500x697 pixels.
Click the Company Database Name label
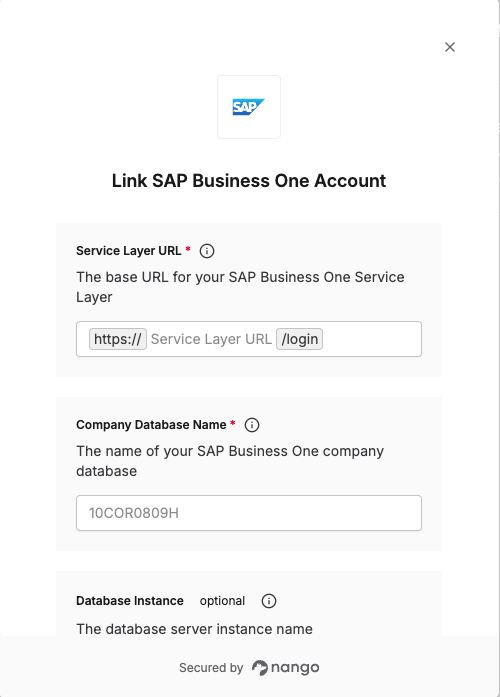152,425
